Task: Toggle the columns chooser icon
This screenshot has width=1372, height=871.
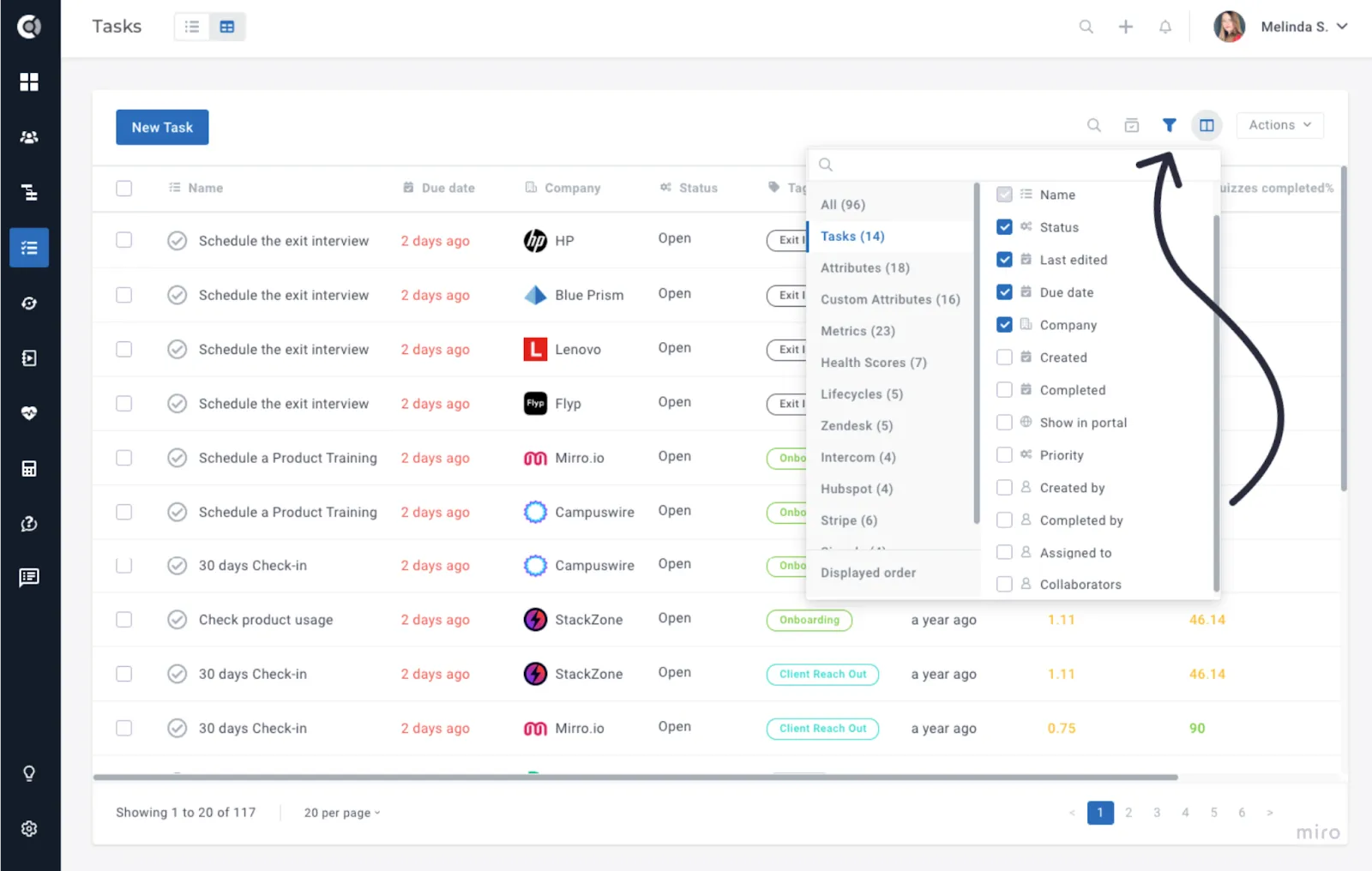Action: click(x=1207, y=125)
